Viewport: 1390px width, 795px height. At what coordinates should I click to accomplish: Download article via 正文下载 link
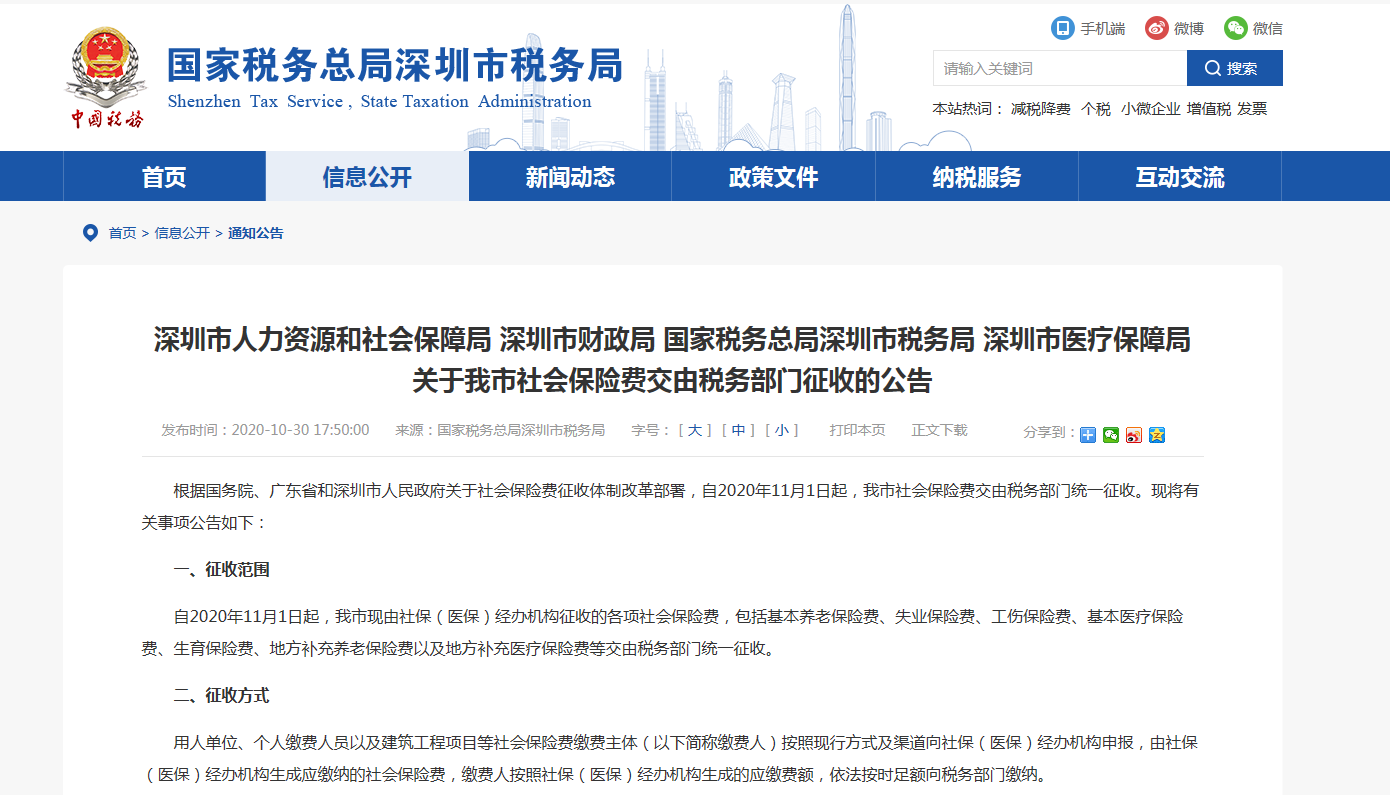point(939,430)
